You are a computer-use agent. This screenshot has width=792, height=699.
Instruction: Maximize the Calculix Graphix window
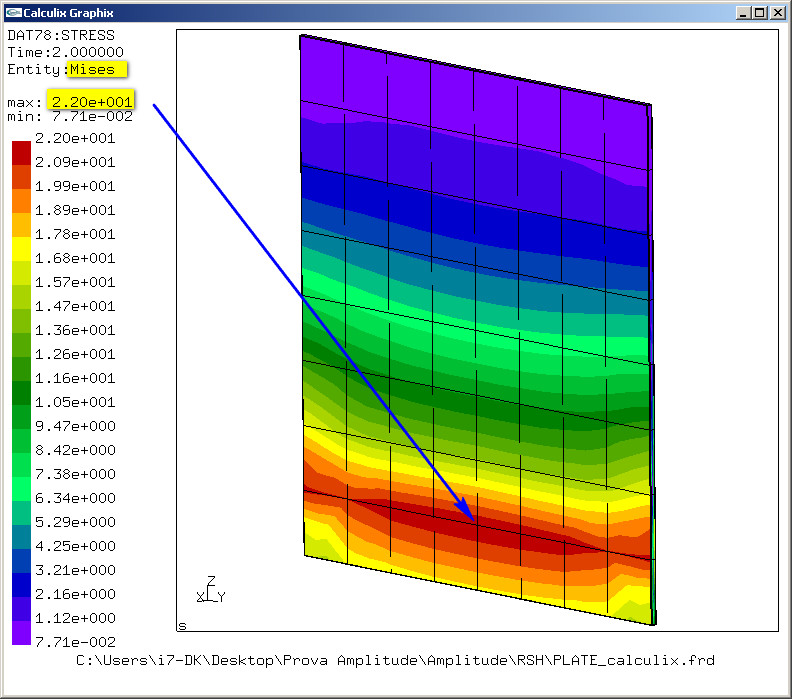(759, 13)
